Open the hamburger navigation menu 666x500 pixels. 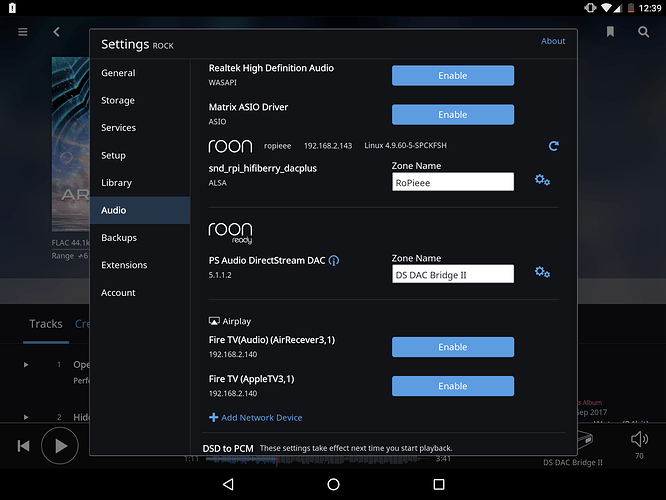[x=23, y=32]
